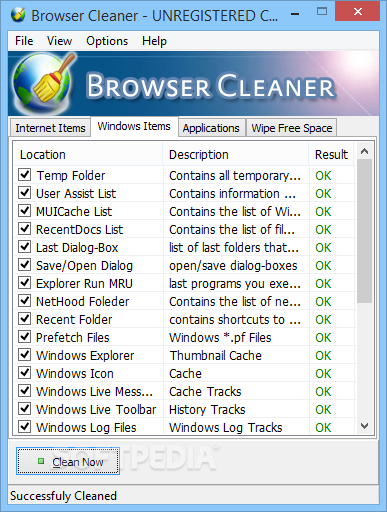This screenshot has height=512, width=387.
Task: Switch to the Internet Items tab
Action: [50, 128]
